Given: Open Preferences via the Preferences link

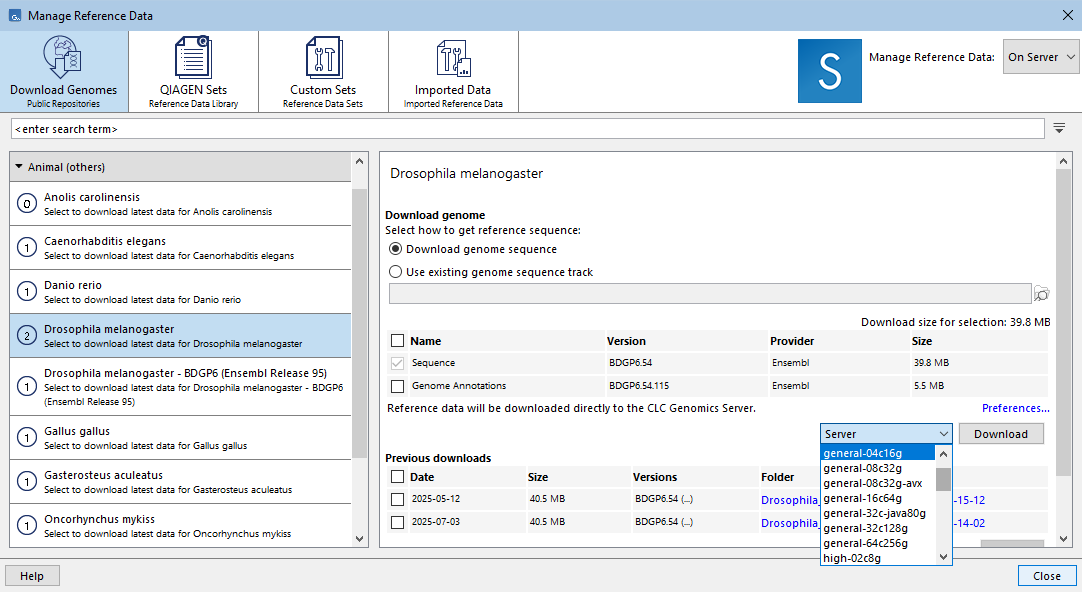Looking at the screenshot, I should point(1015,408).
